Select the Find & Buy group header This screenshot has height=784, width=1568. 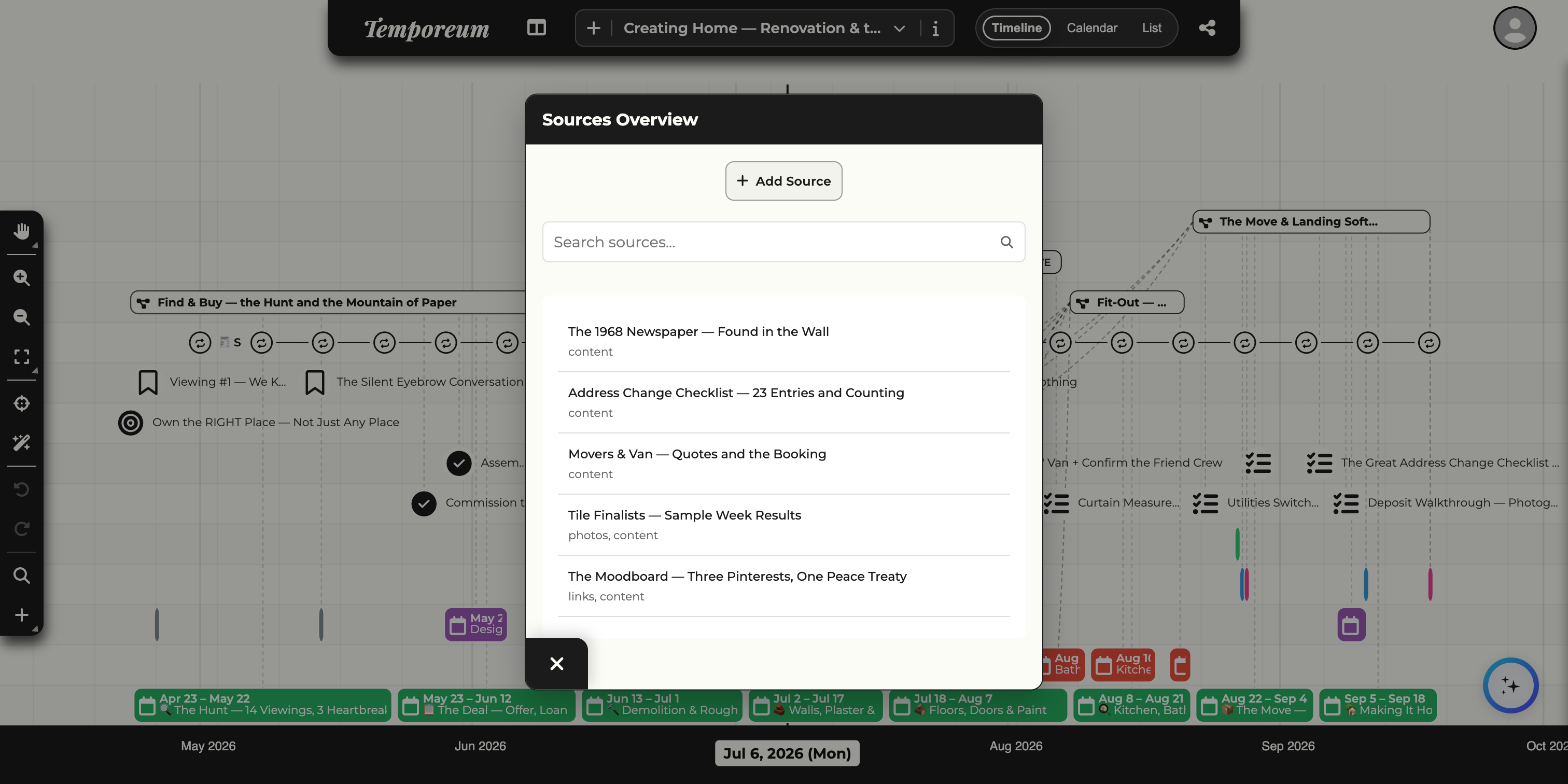[329, 302]
